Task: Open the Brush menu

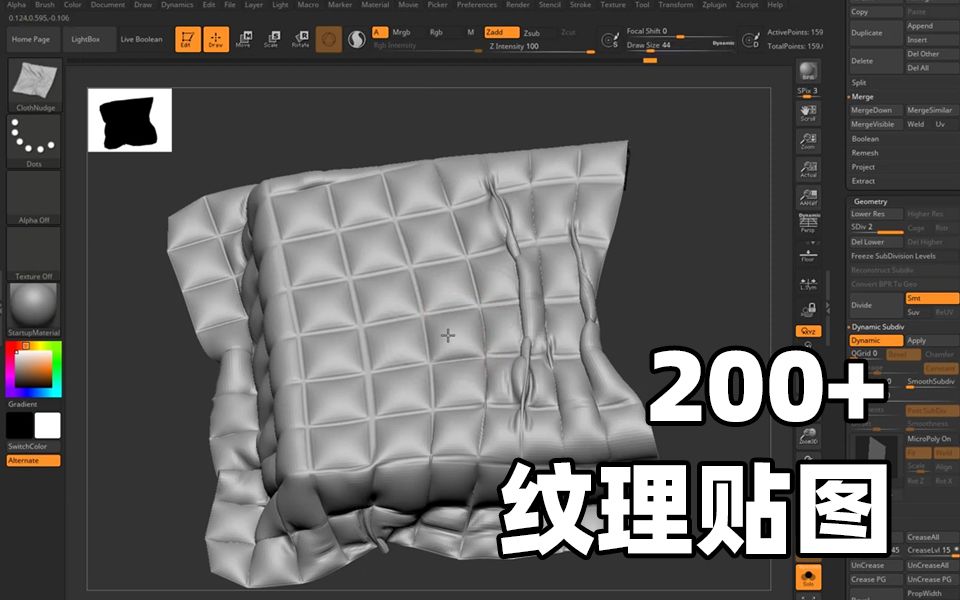Action: [x=45, y=5]
